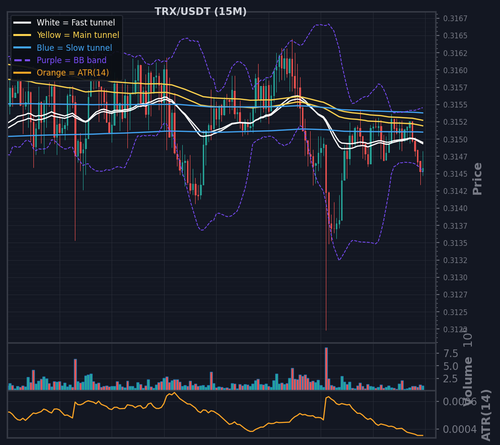Viewport: 500px width, 445px height.
Task: Click the 0.3162 price axis label
Action: [455, 53]
